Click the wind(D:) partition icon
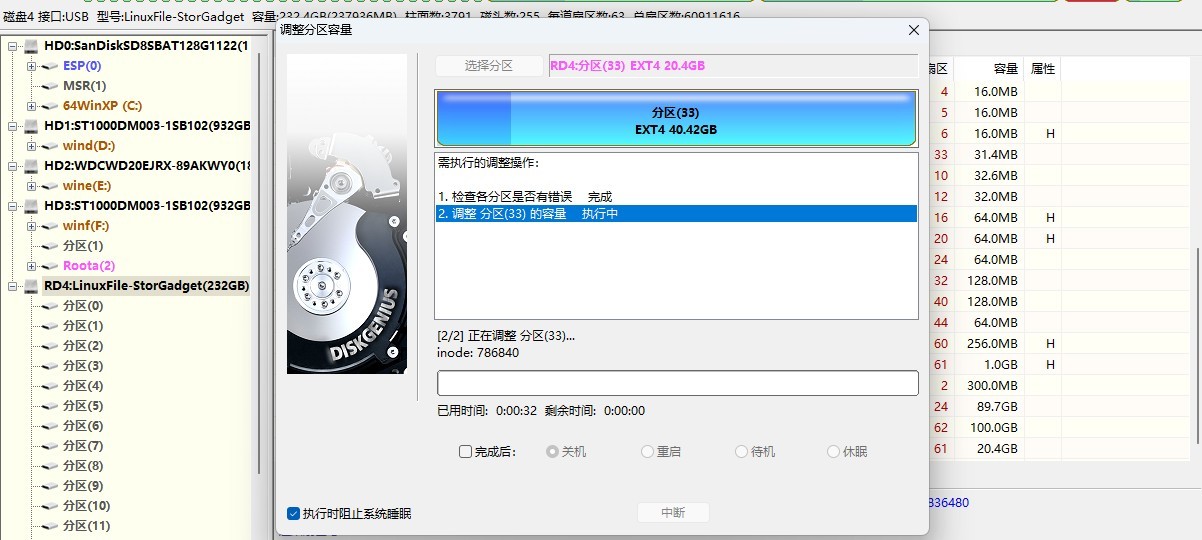Image resolution: width=1202 pixels, height=540 pixels. click(51, 146)
